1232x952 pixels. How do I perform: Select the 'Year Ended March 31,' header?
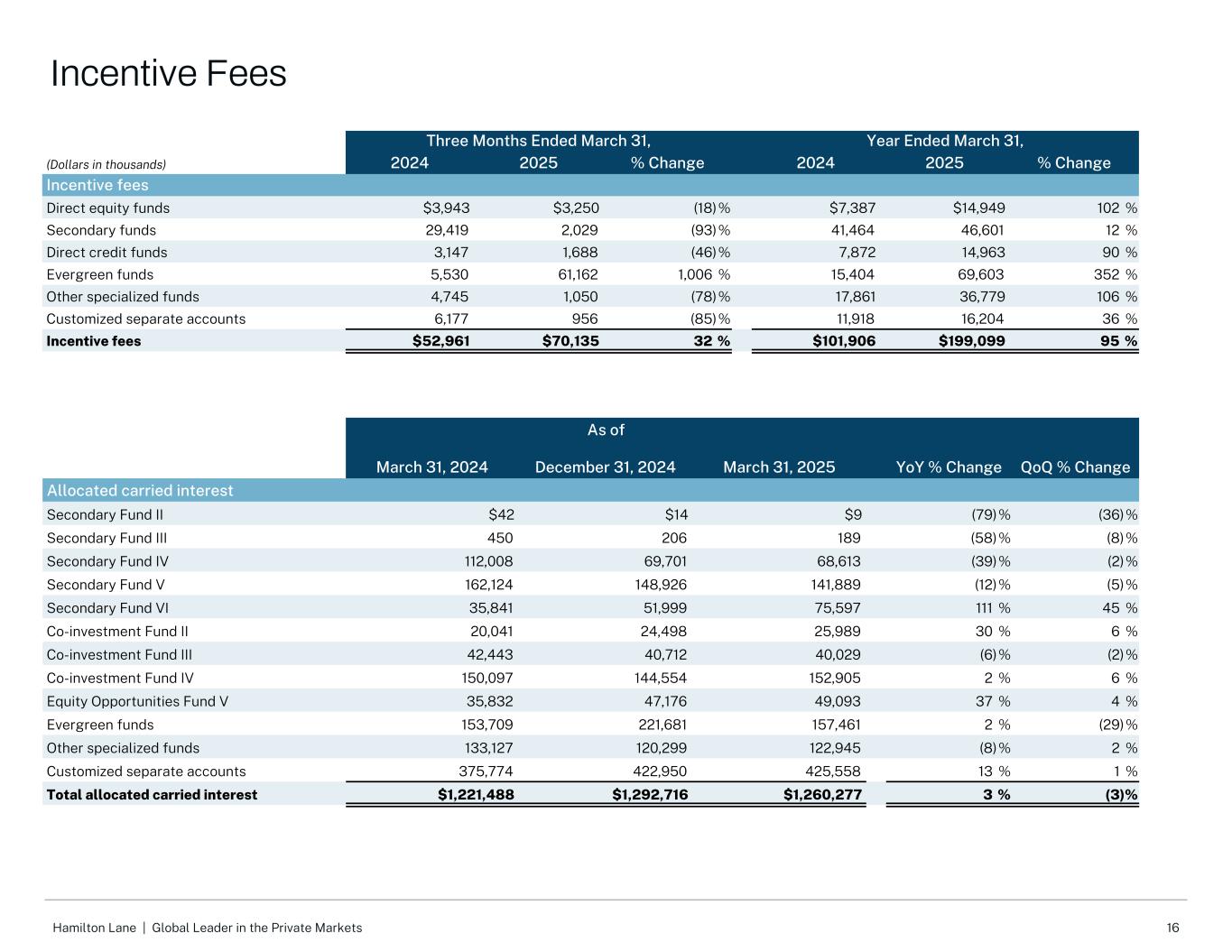click(x=944, y=141)
